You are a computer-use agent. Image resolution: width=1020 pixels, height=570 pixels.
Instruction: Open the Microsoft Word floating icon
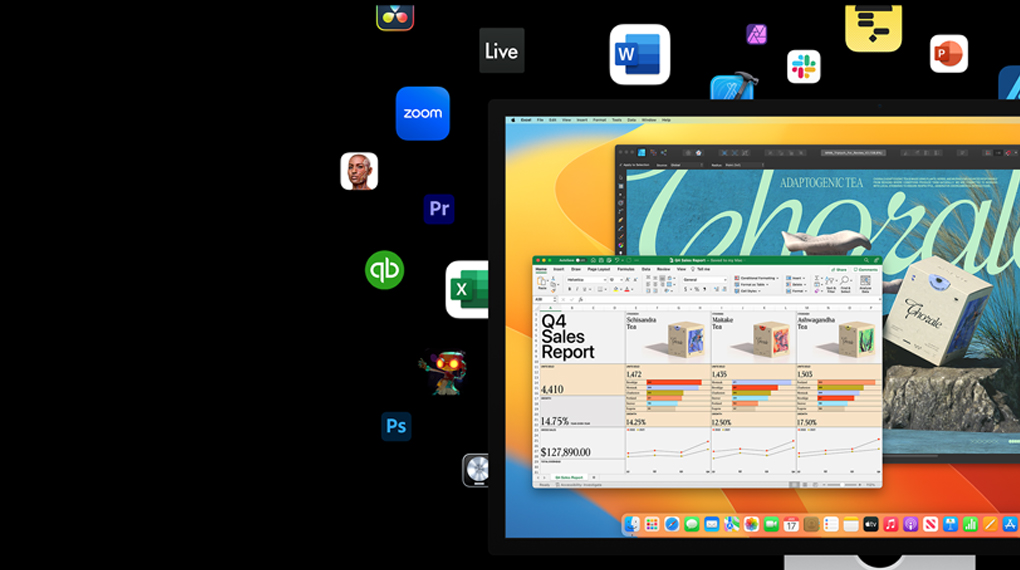(640, 55)
